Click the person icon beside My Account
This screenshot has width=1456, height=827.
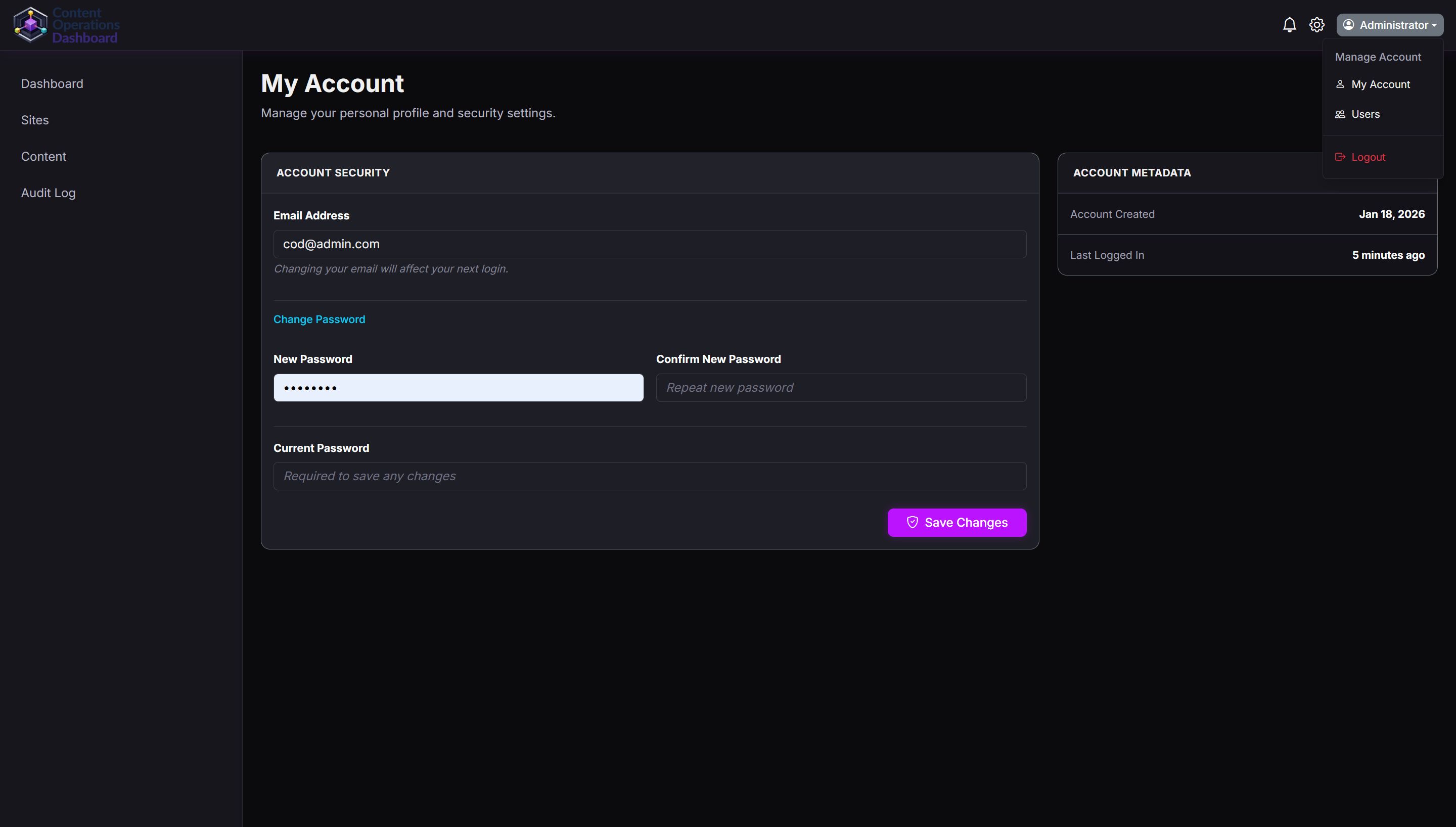(x=1340, y=84)
